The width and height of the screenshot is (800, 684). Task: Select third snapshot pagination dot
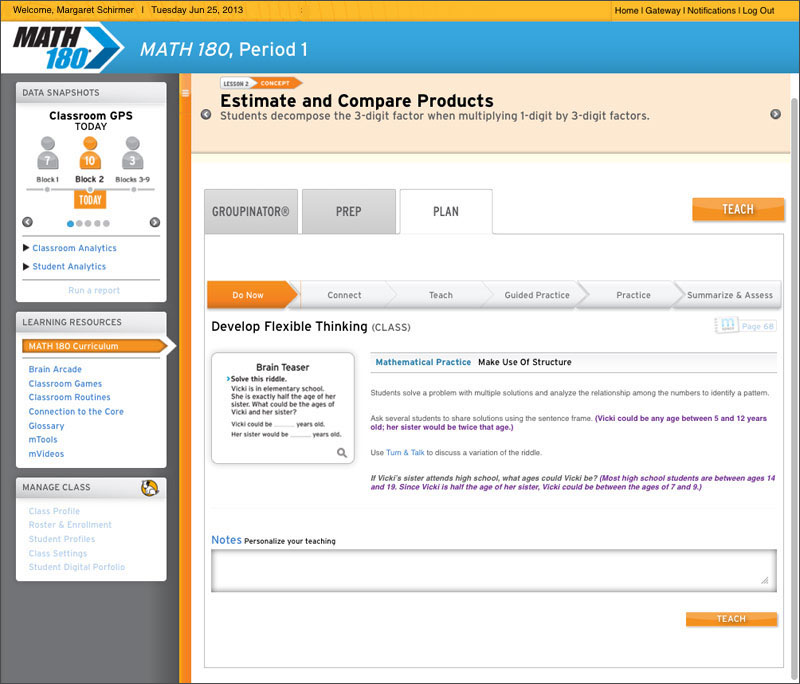pyautogui.click(x=88, y=223)
